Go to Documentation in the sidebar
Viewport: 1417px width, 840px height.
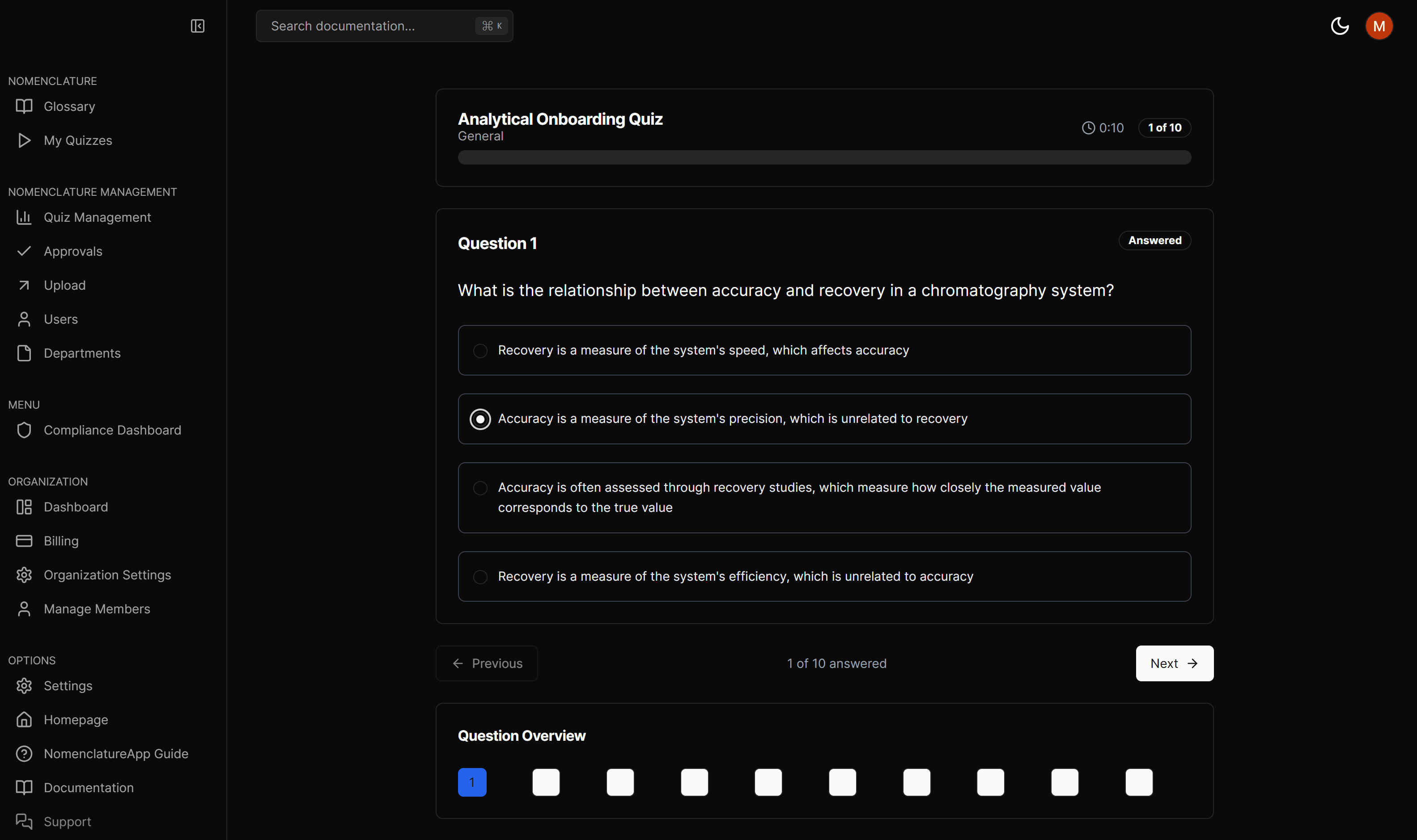click(89, 787)
